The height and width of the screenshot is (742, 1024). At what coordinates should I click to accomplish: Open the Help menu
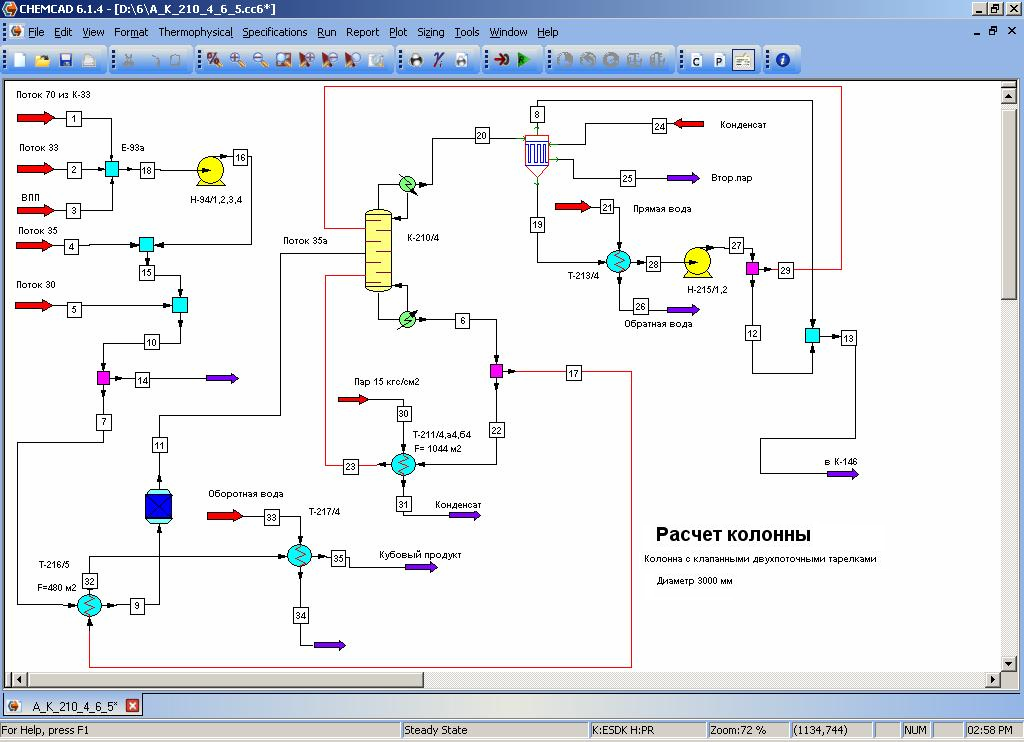coord(547,32)
